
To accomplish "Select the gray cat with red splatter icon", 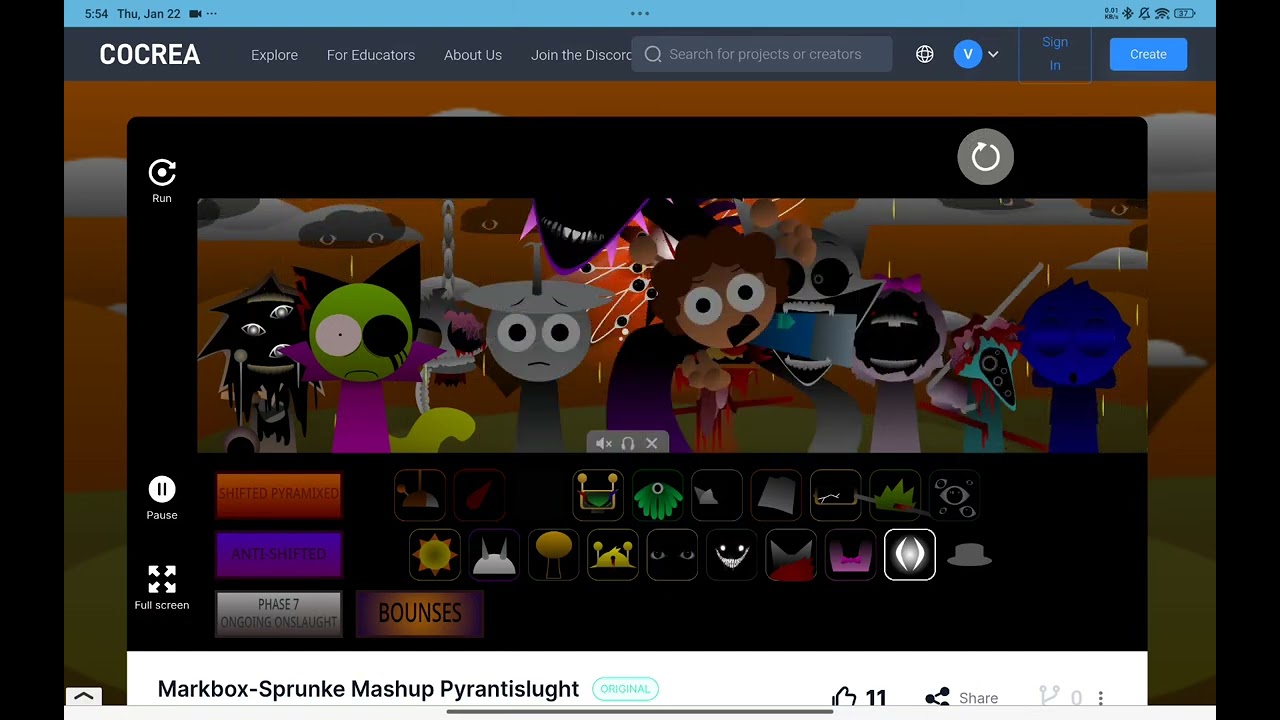I will pos(791,555).
